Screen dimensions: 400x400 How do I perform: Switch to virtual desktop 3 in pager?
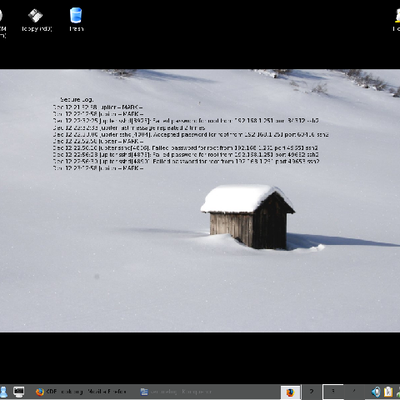tap(333, 392)
